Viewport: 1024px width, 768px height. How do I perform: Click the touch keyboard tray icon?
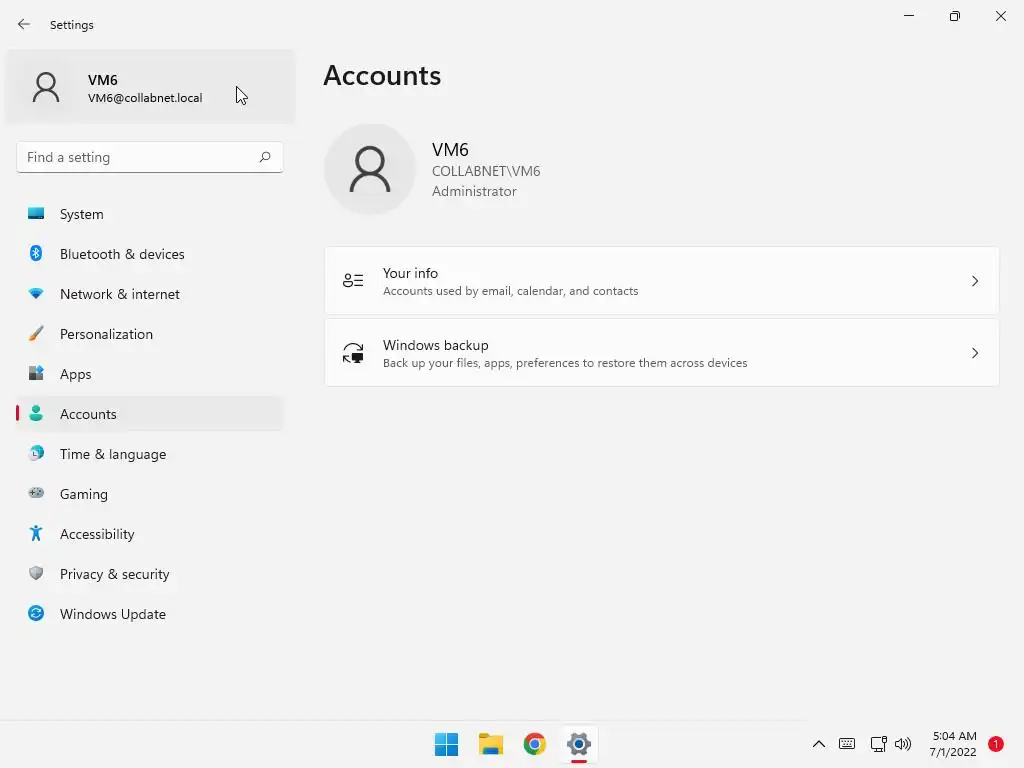847,744
